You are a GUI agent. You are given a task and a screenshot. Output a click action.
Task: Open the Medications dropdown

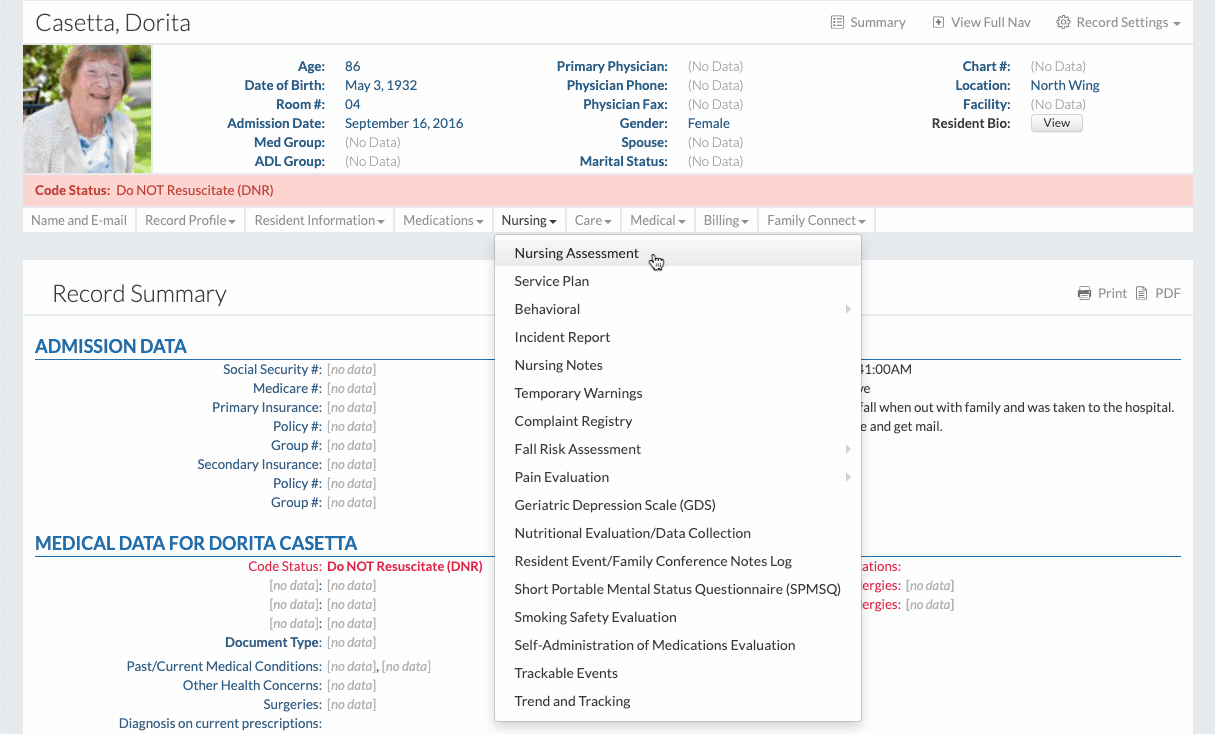pos(443,220)
